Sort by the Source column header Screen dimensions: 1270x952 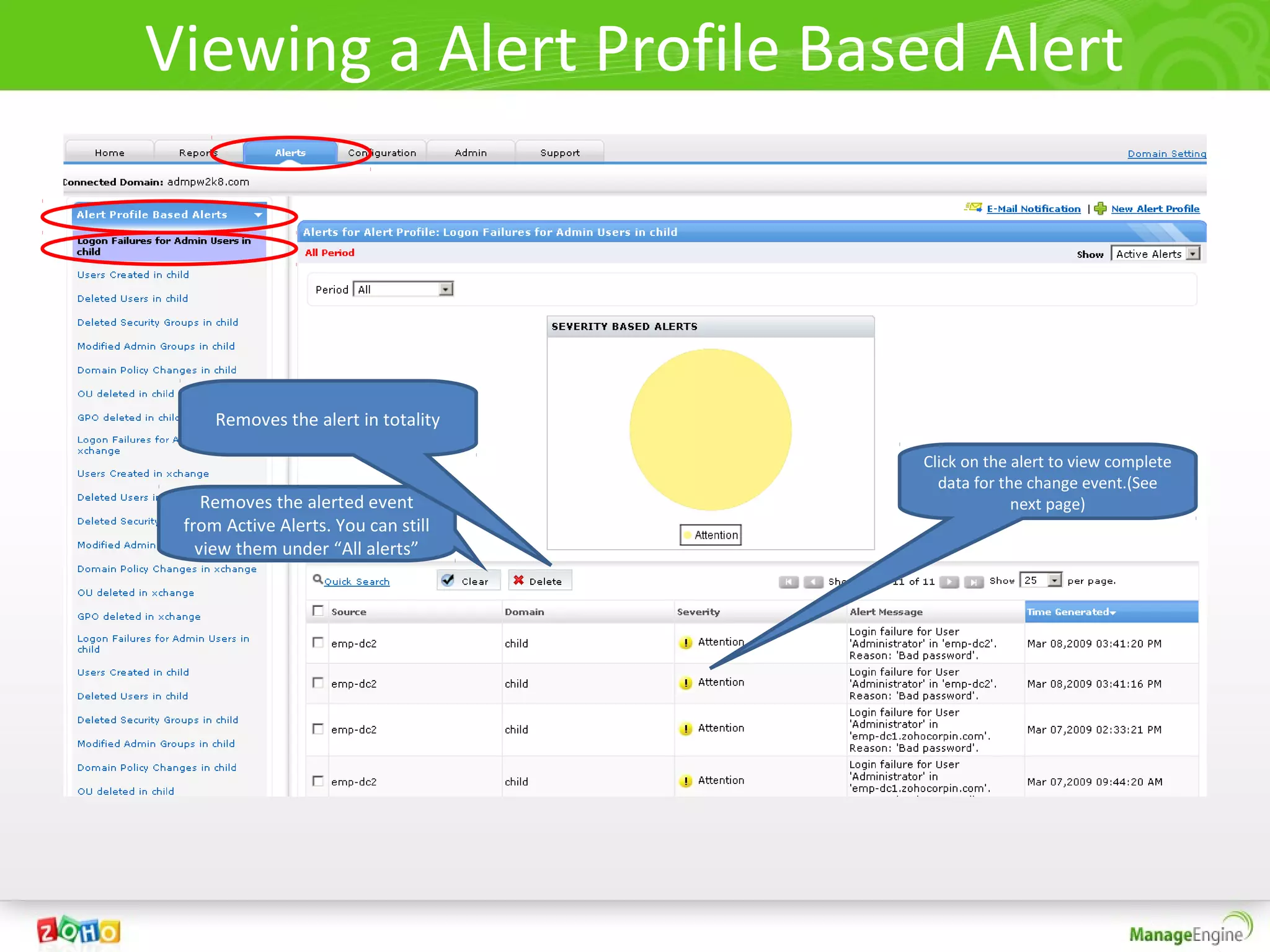(x=349, y=612)
